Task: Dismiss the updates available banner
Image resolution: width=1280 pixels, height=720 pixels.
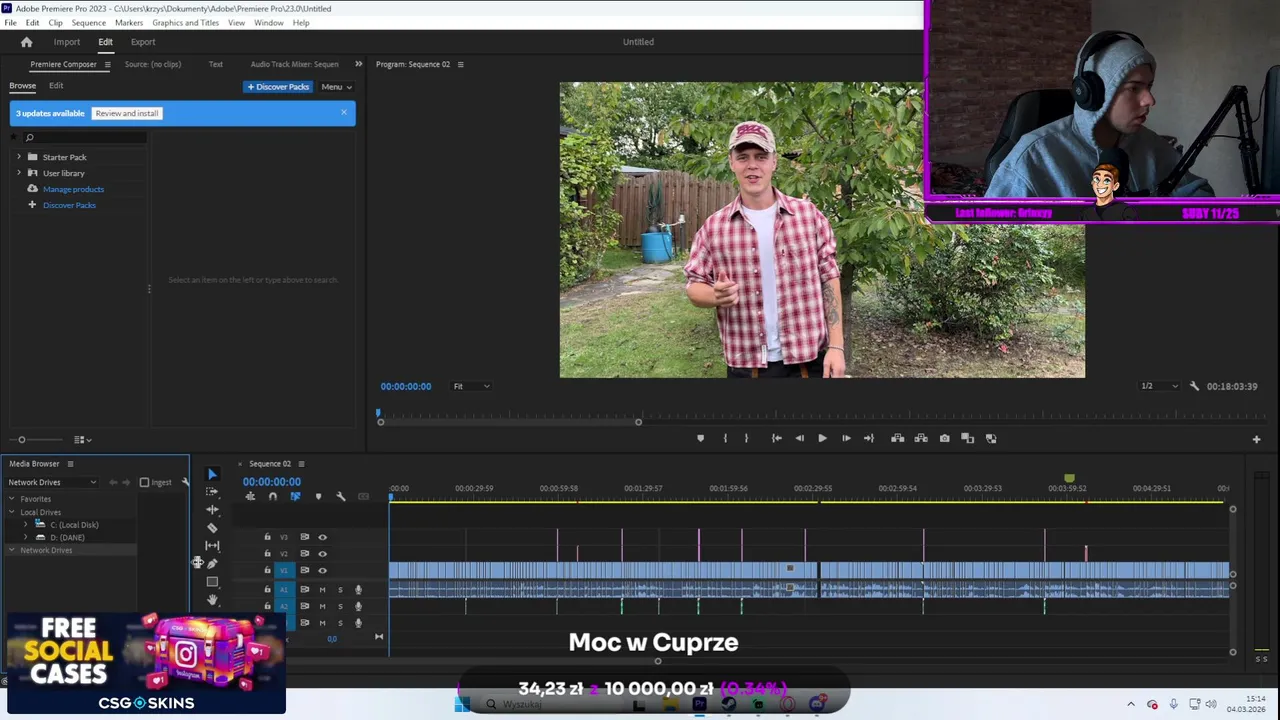Action: [344, 112]
